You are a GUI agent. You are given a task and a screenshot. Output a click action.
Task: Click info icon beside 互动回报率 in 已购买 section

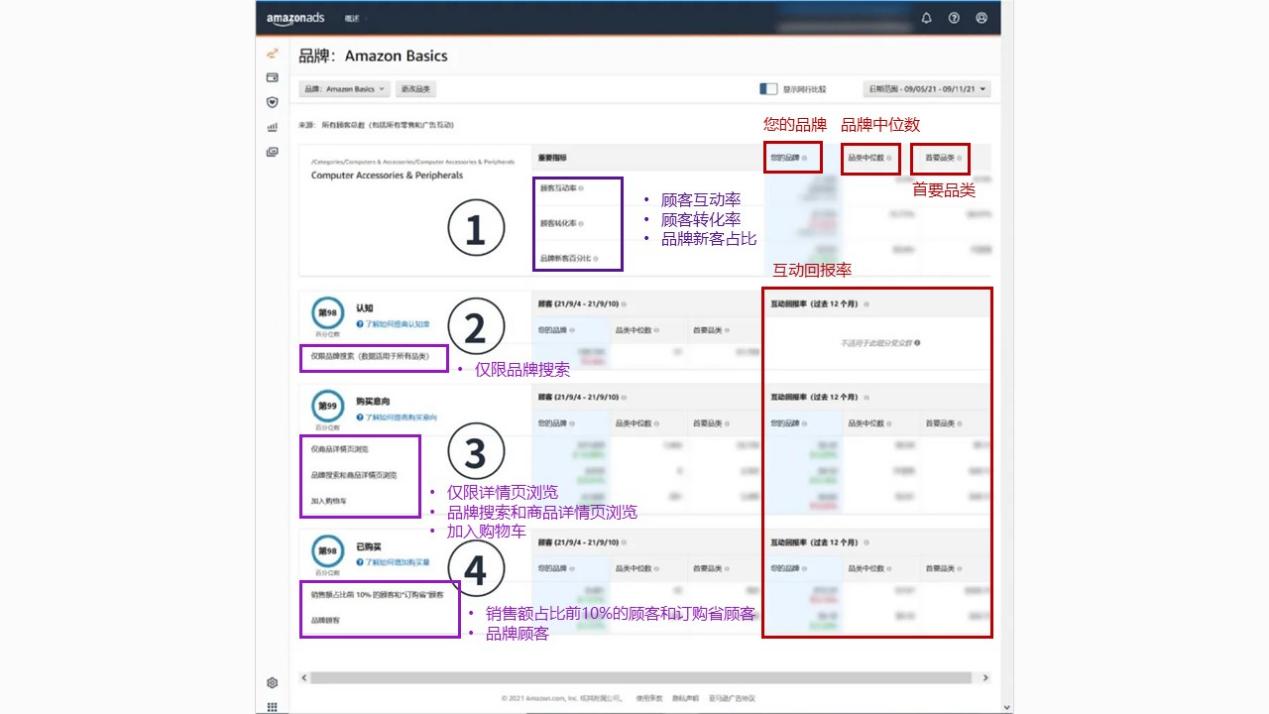[866, 542]
